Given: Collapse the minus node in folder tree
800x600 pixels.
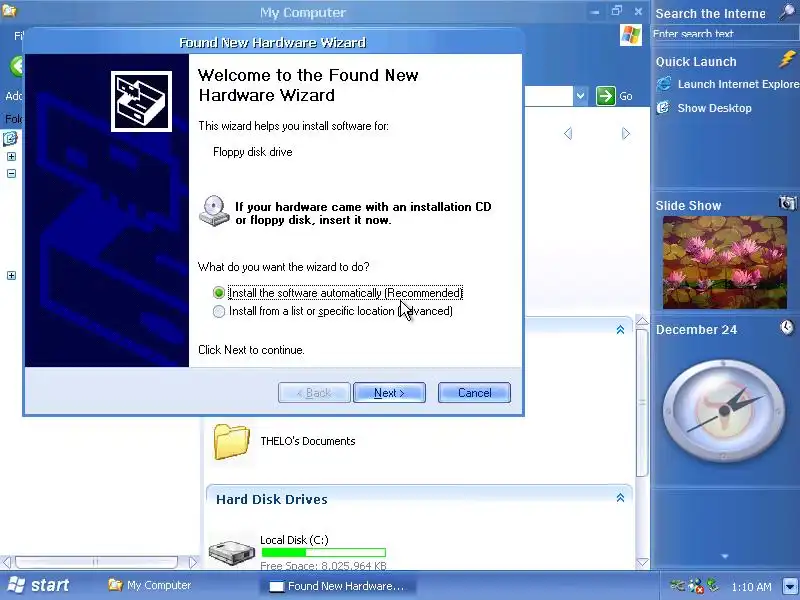Looking at the screenshot, I should [x=11, y=173].
